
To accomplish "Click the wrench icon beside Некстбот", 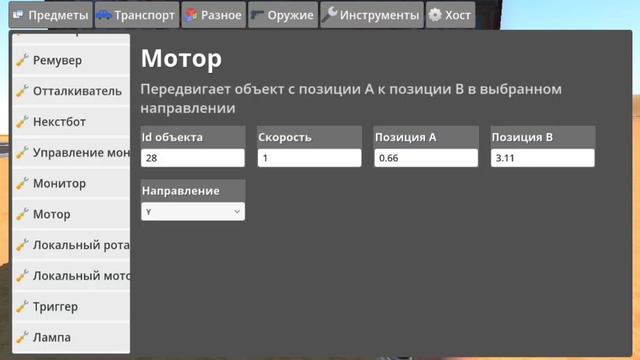I will pyautogui.click(x=22, y=121).
